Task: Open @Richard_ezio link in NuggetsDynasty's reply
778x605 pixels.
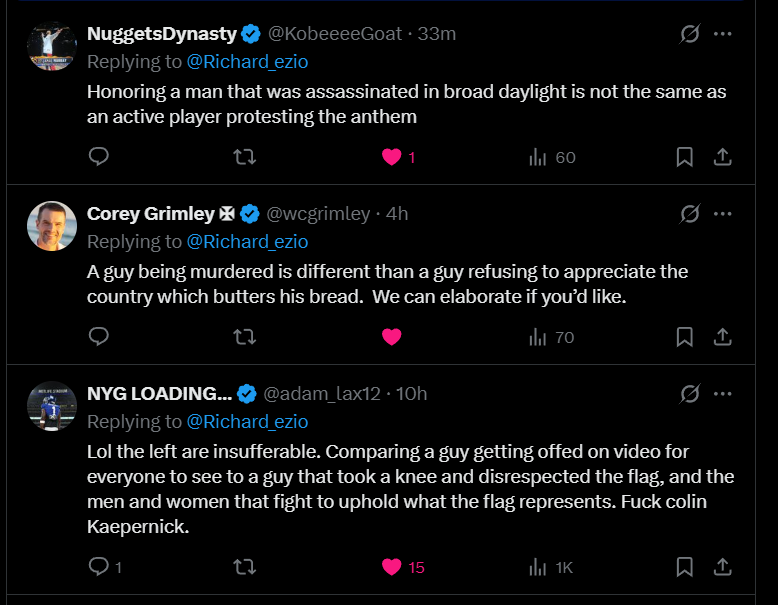Action: (x=247, y=61)
